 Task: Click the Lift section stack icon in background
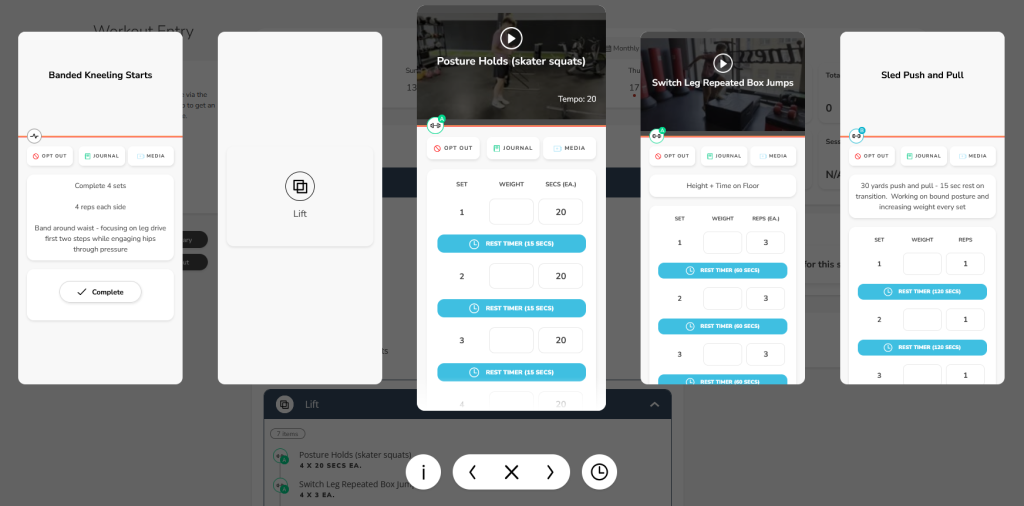284,405
